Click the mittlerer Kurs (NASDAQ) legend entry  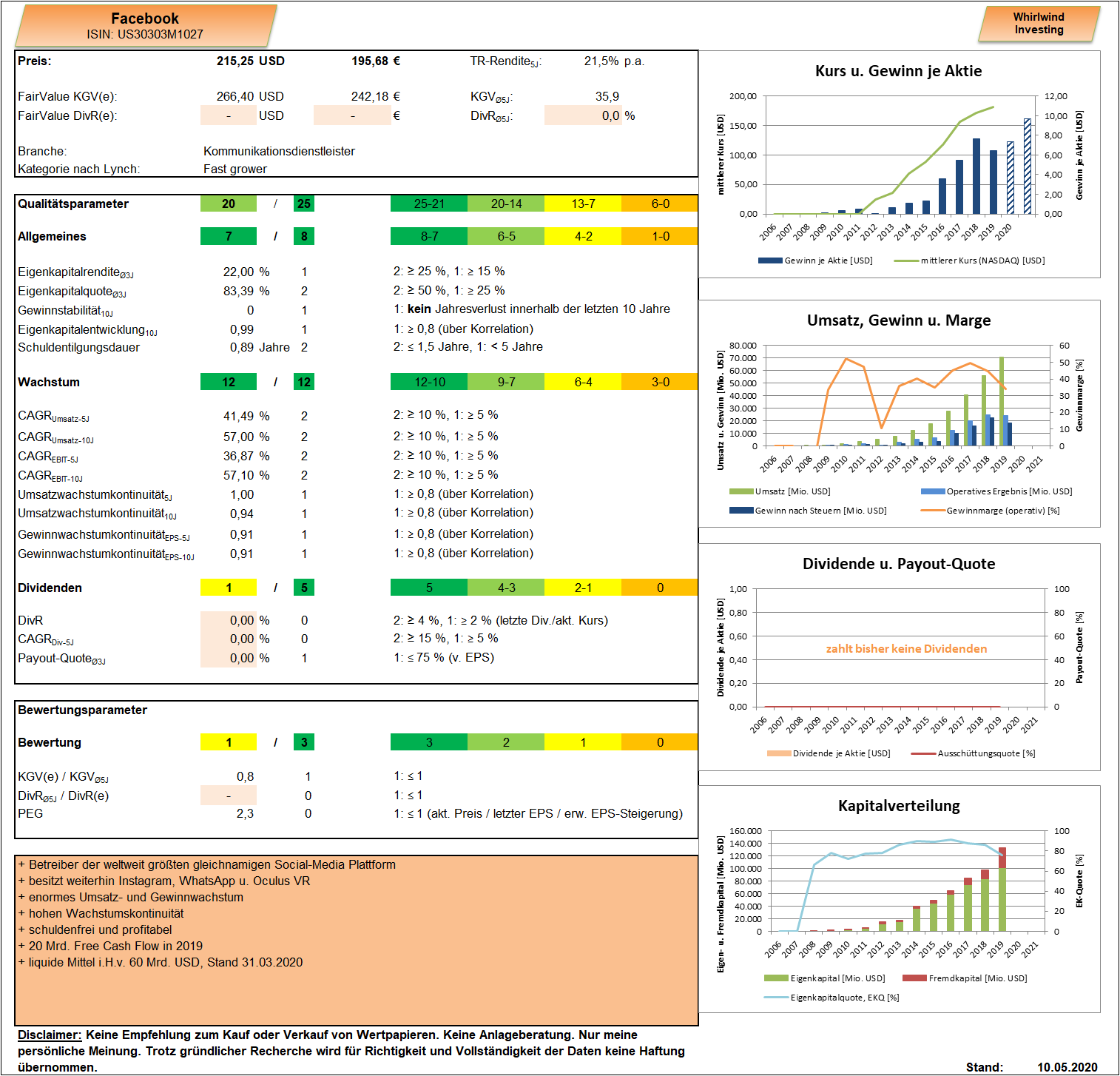click(x=969, y=260)
